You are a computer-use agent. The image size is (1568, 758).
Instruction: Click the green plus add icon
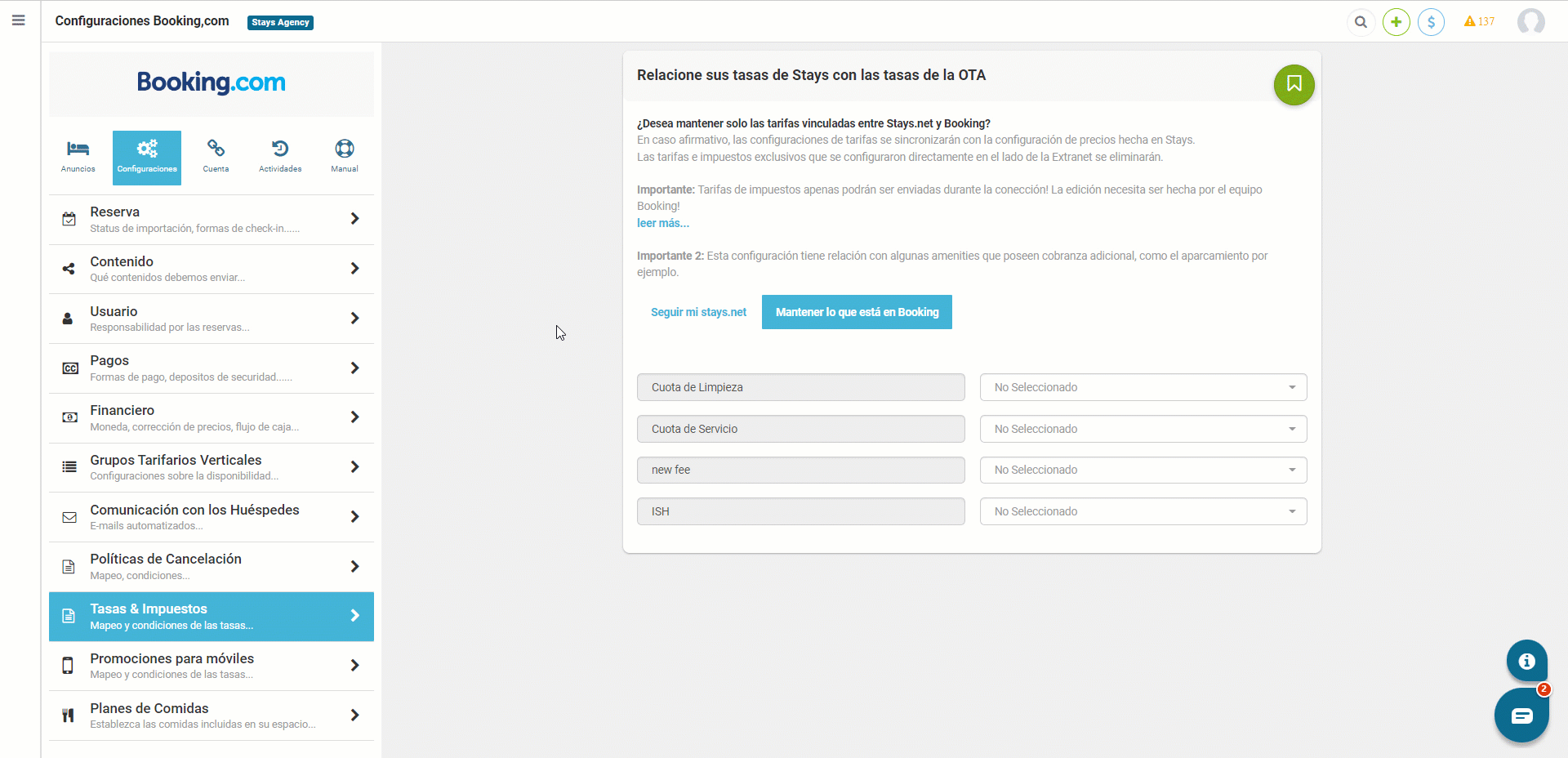1396,22
